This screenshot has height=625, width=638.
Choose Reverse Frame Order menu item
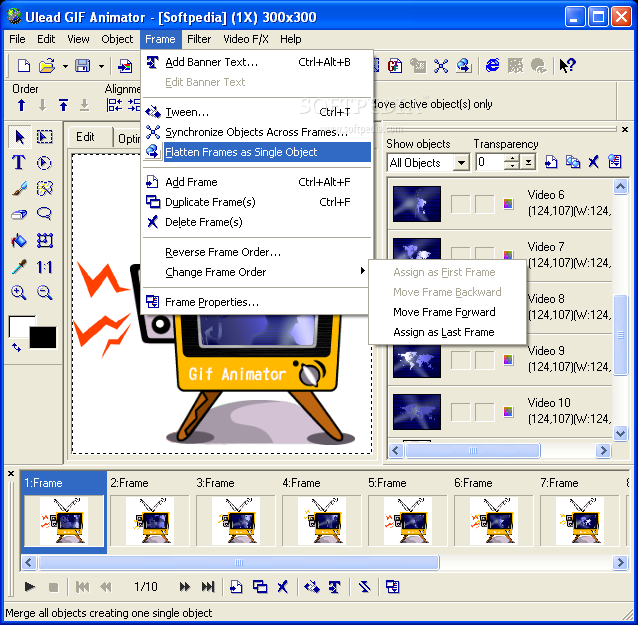click(257, 252)
